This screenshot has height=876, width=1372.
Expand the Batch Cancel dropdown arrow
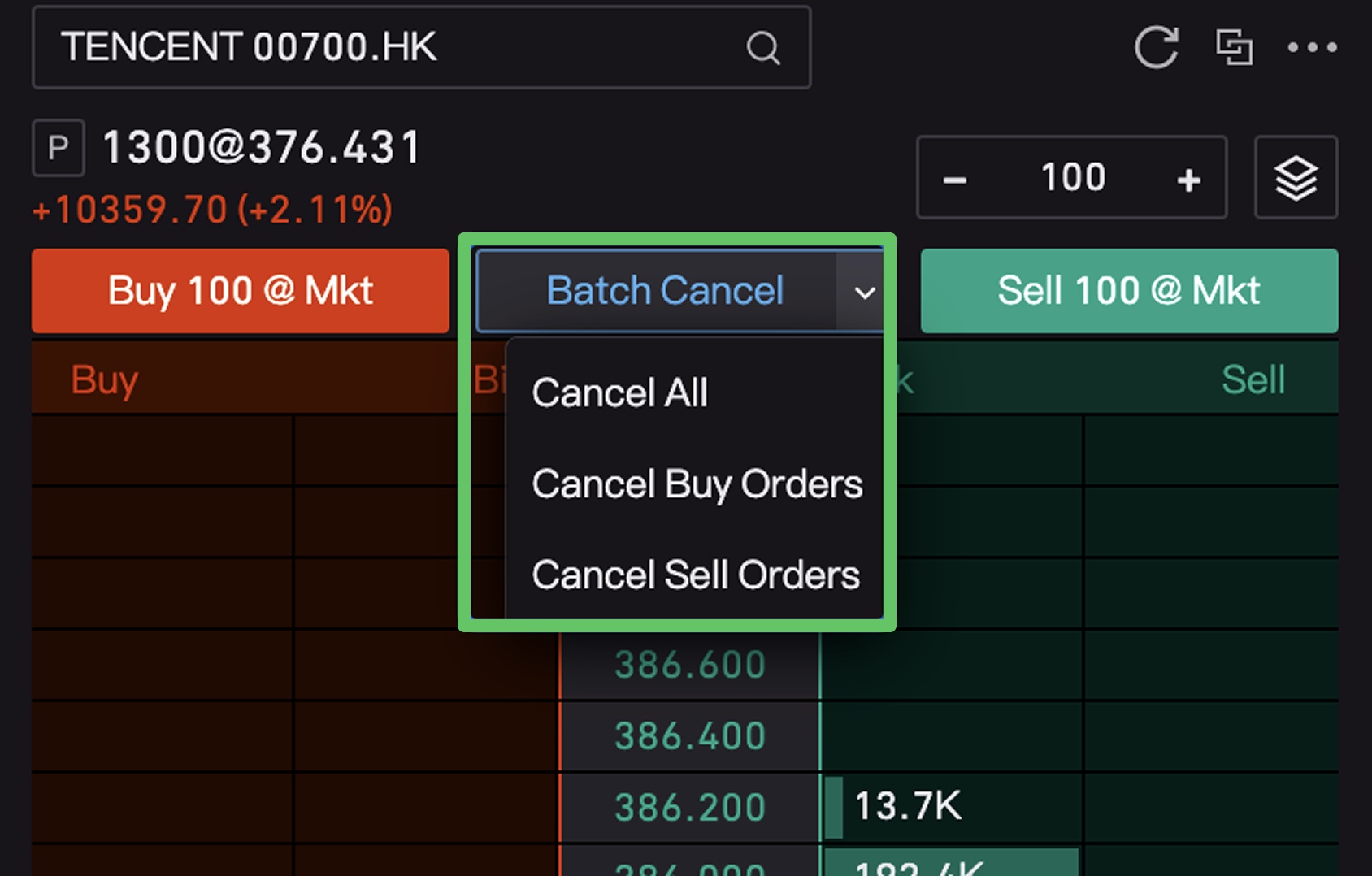point(864,292)
